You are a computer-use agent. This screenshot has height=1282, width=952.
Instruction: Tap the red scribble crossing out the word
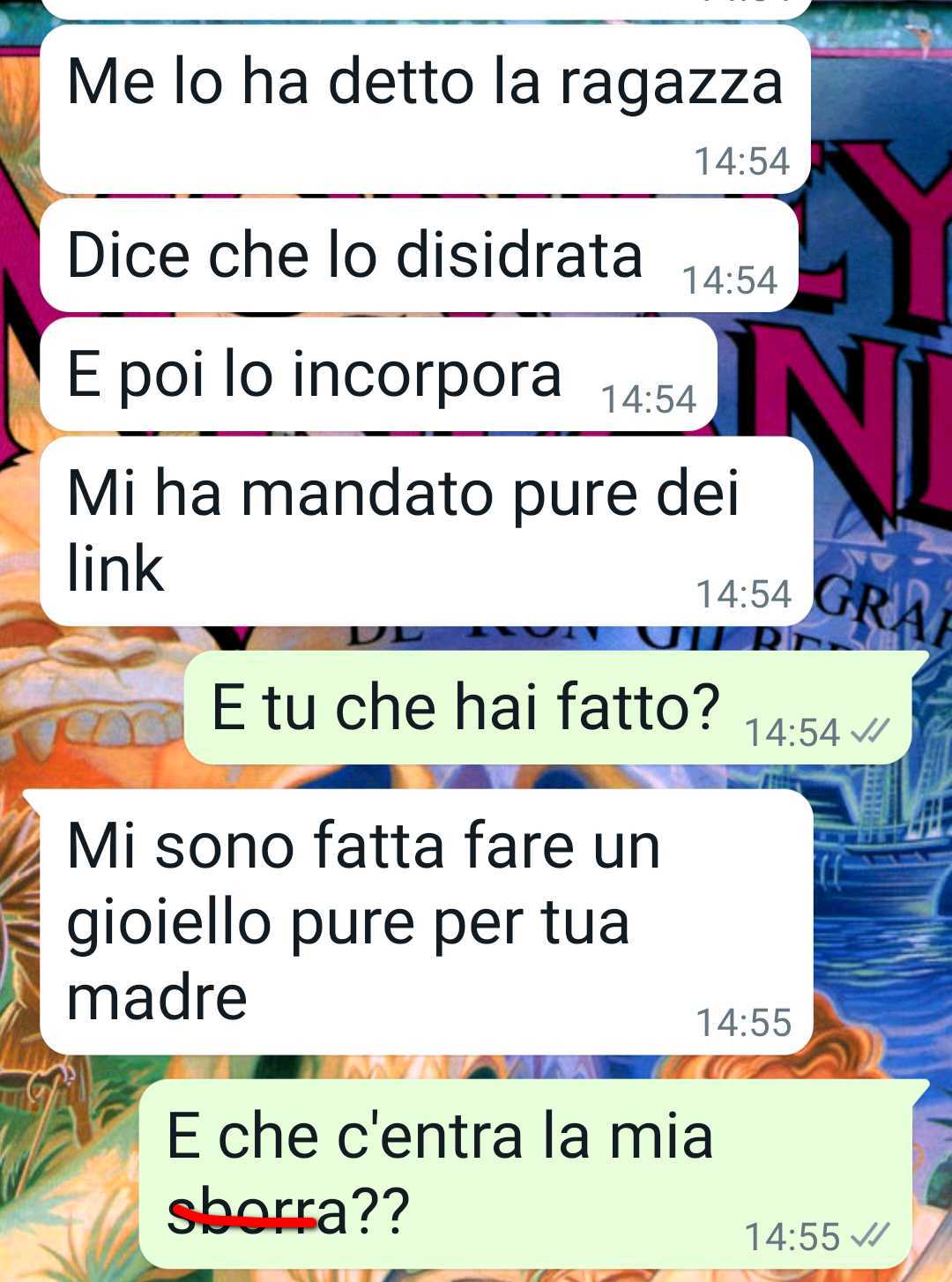(242, 1219)
